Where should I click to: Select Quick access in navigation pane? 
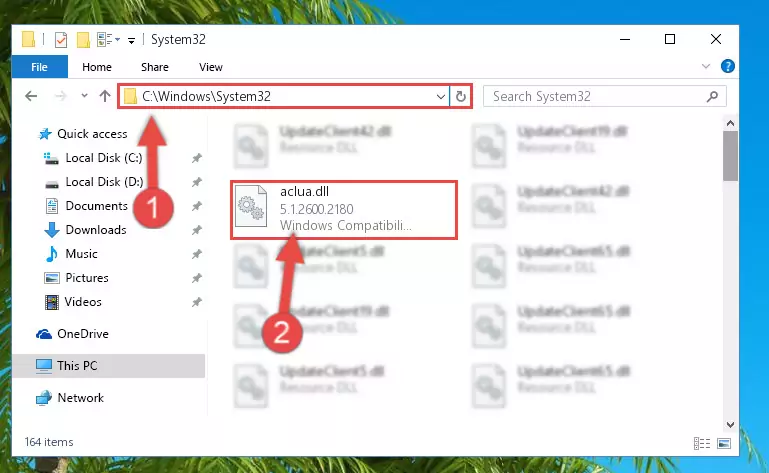click(92, 134)
